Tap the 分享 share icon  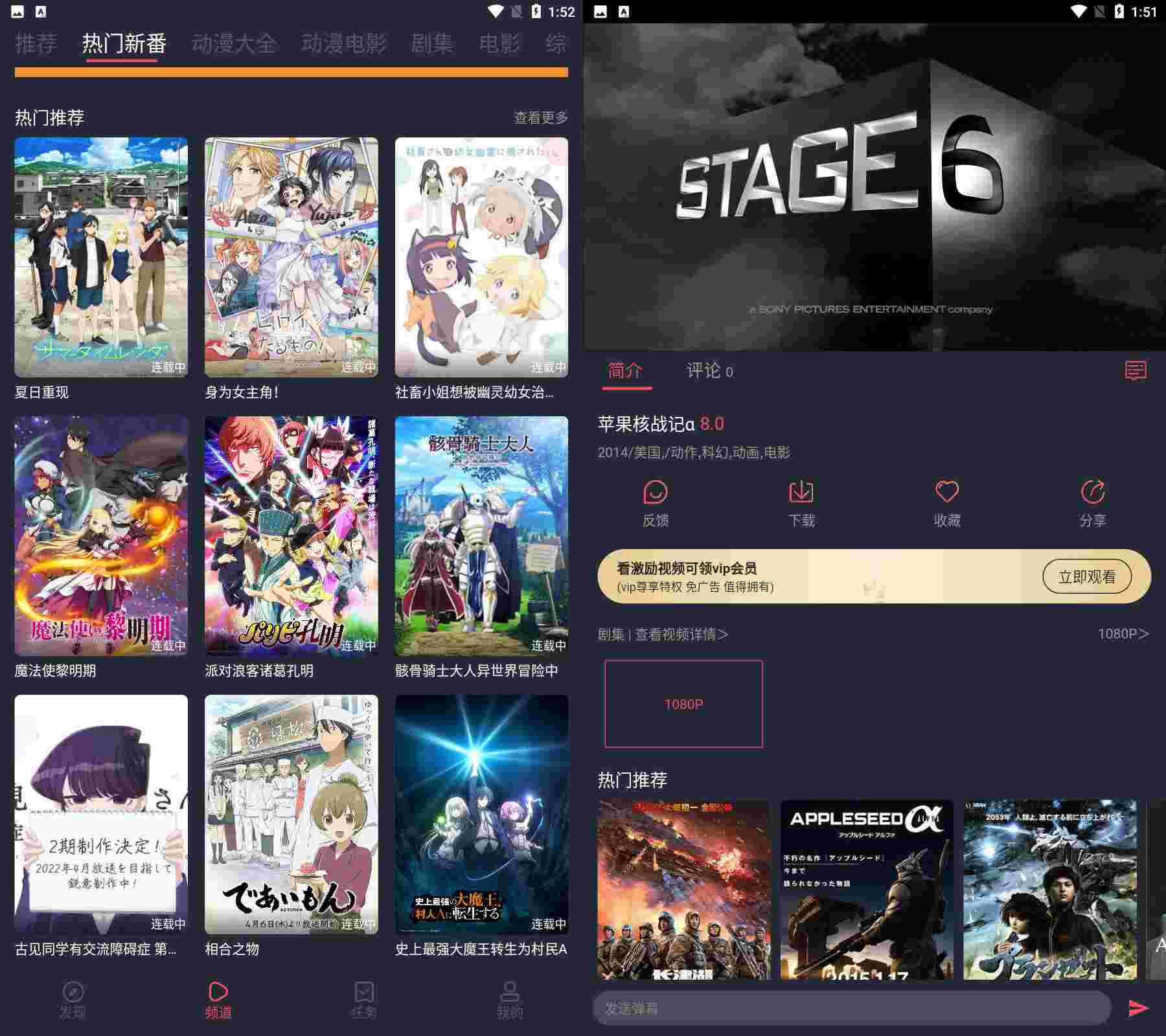tap(1093, 492)
